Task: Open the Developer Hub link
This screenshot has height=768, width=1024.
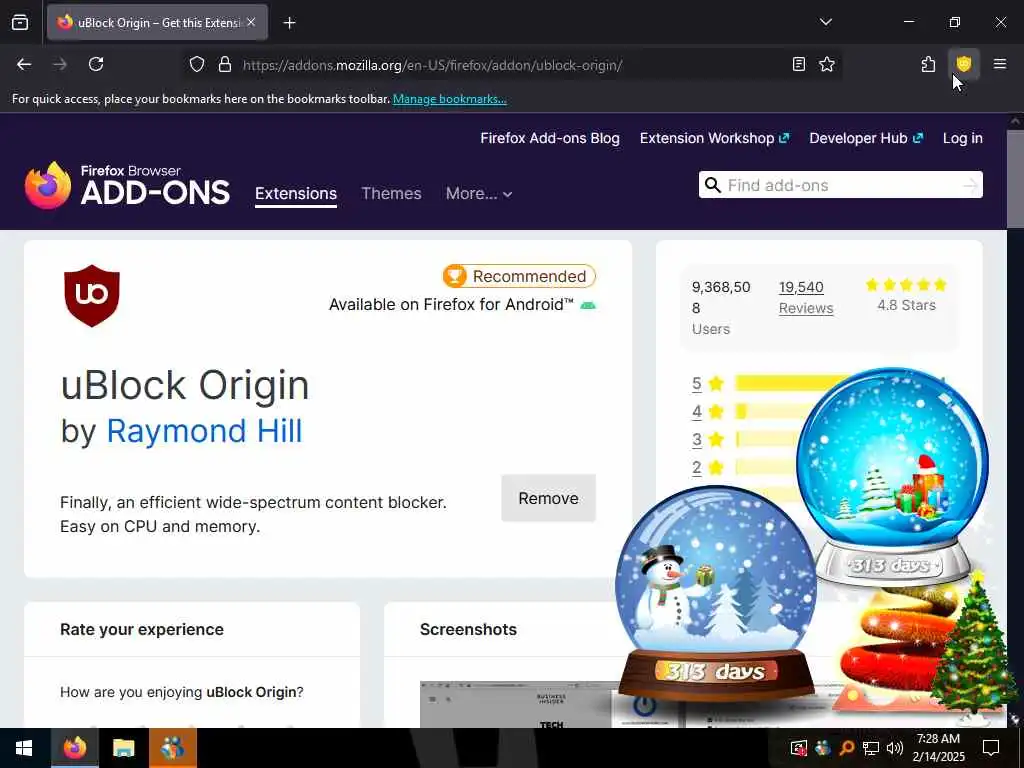Action: click(x=866, y=138)
